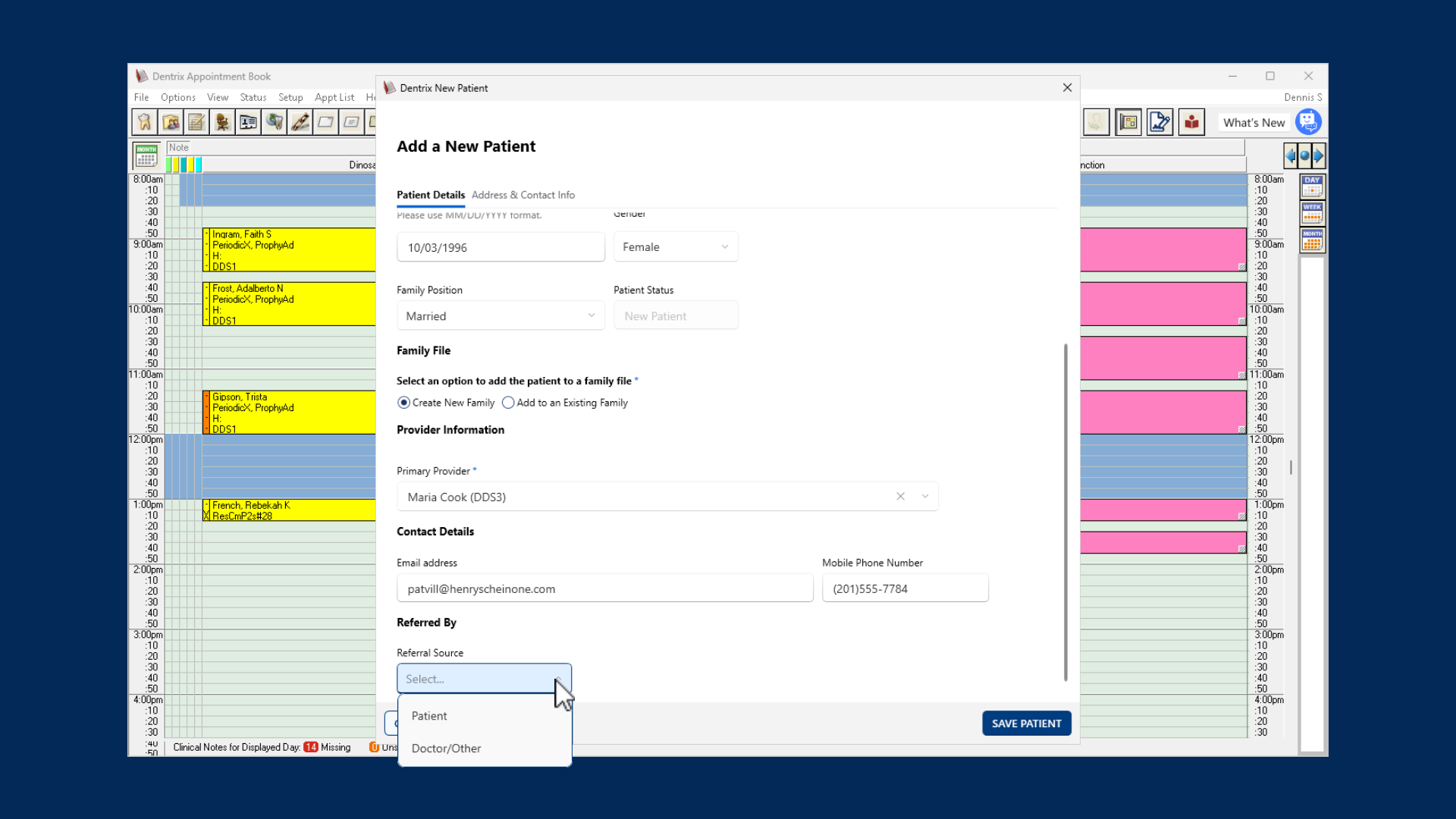This screenshot has height=819, width=1456.
Task: Open Frost, Adalberto N appointment
Action: pos(289,304)
